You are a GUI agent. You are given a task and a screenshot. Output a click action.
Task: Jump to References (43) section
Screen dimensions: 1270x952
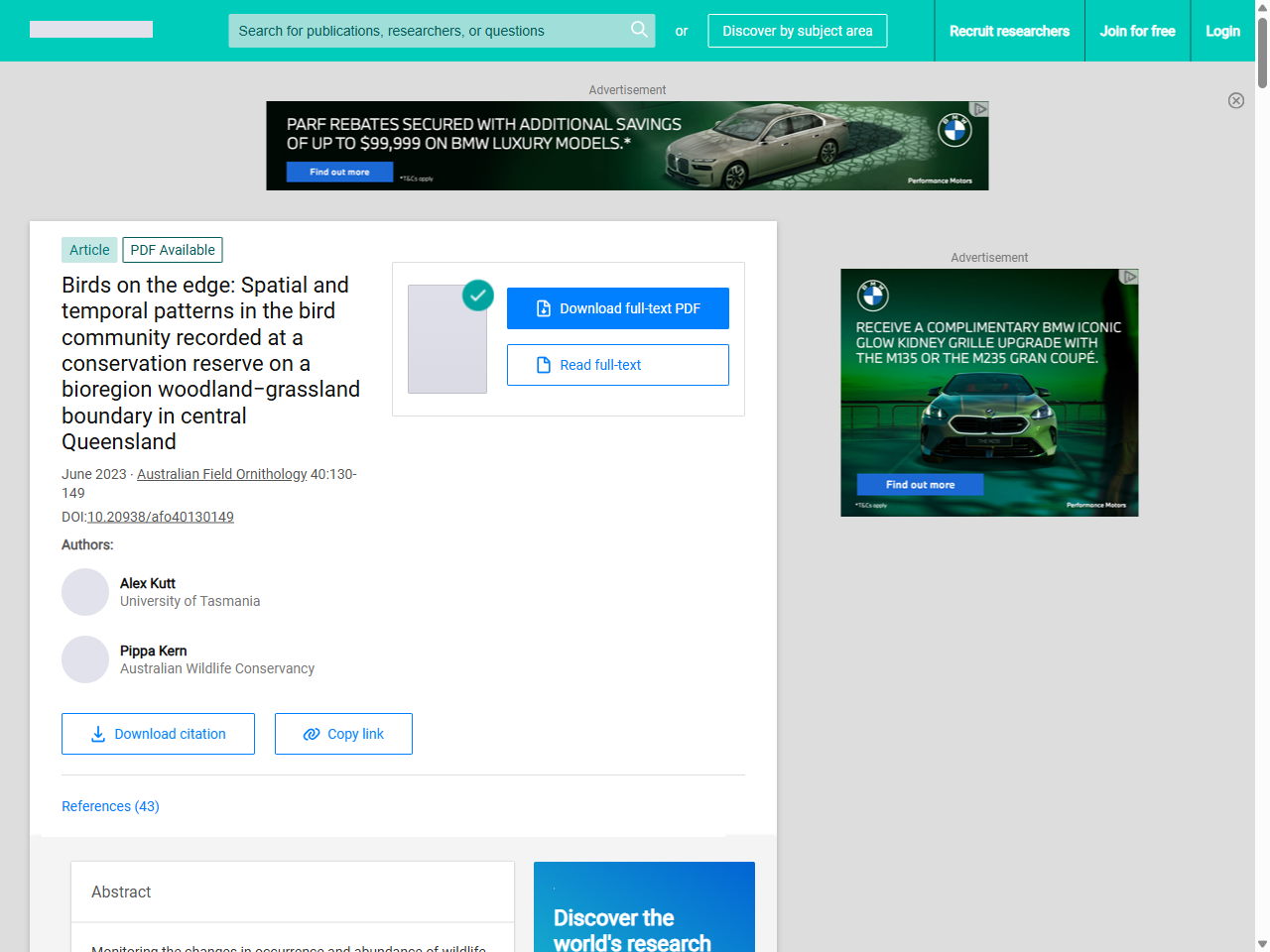[110, 806]
